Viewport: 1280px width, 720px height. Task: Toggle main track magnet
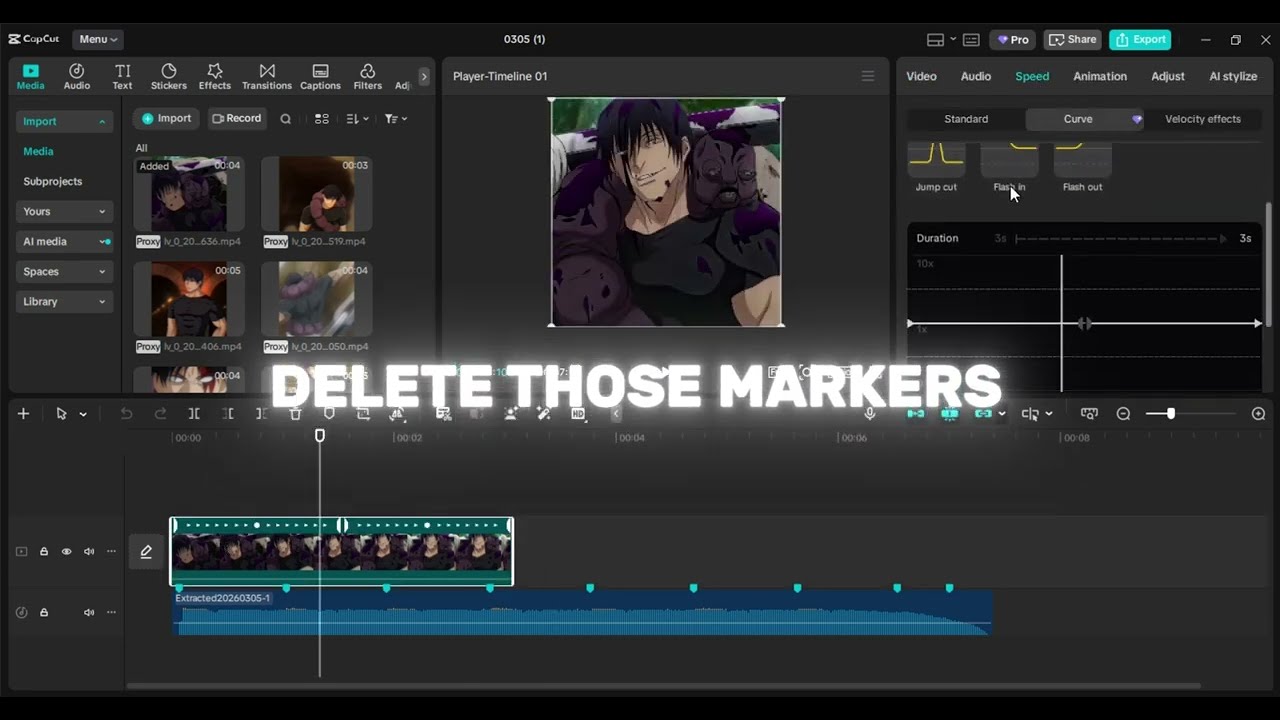click(x=916, y=414)
